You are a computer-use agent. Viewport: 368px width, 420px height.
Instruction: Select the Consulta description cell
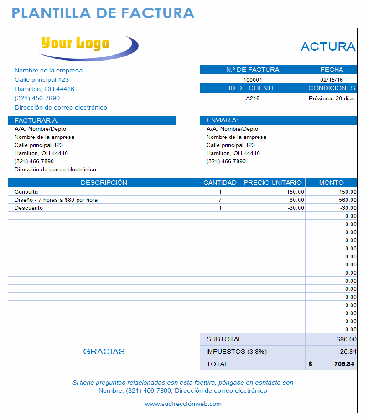click(26, 192)
